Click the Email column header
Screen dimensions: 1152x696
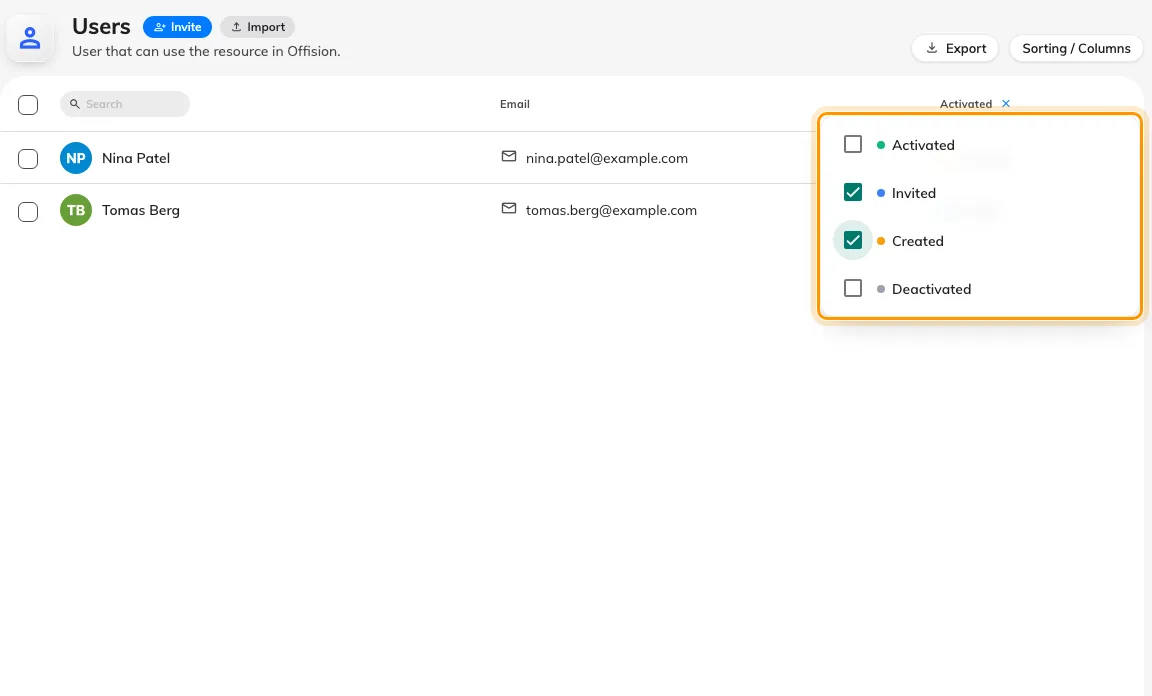point(514,104)
